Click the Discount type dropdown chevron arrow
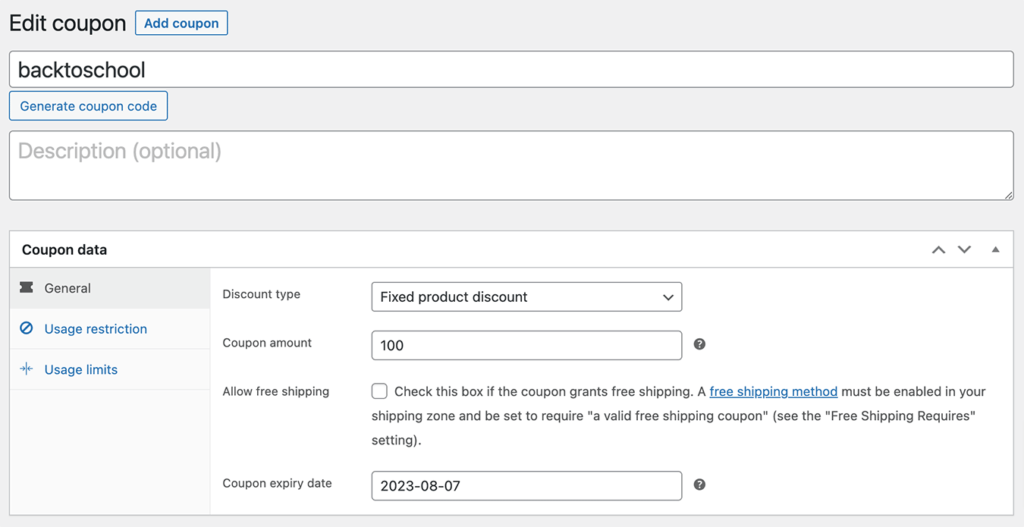 click(x=667, y=297)
